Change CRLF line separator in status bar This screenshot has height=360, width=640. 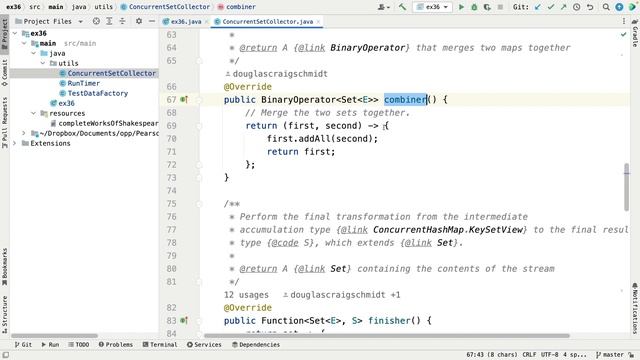point(529,355)
